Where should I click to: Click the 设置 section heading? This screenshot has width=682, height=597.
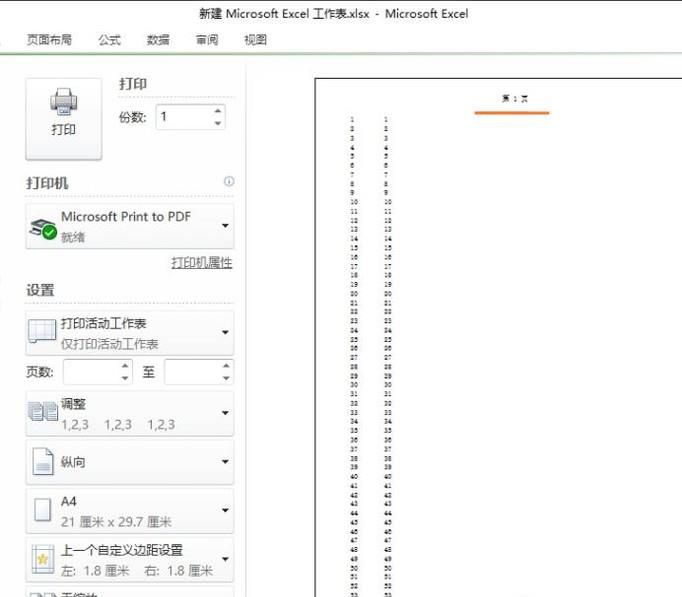click(40, 290)
